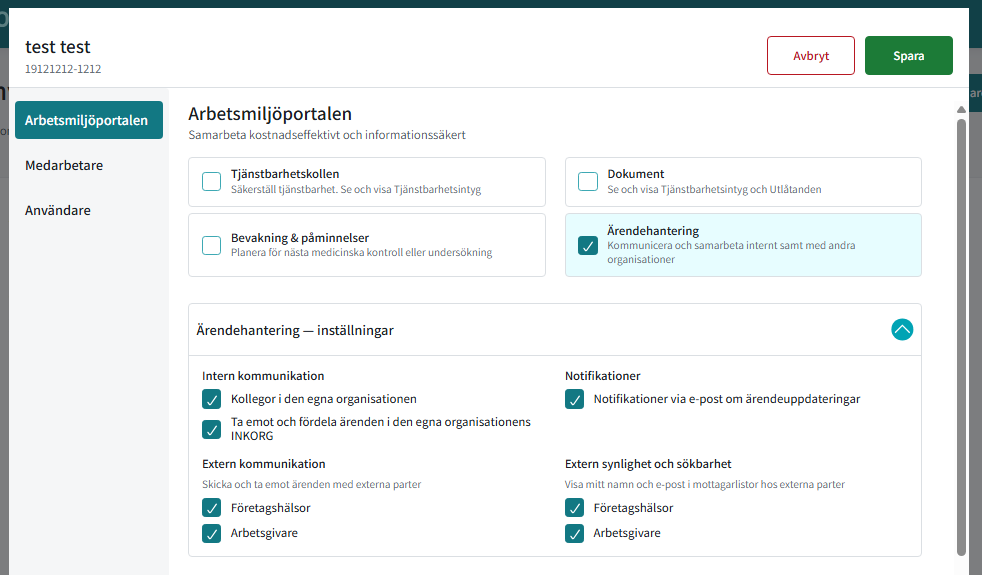Uncheck the Ärendehantering module checkbox
The height and width of the screenshot is (575, 982).
pyautogui.click(x=587, y=246)
